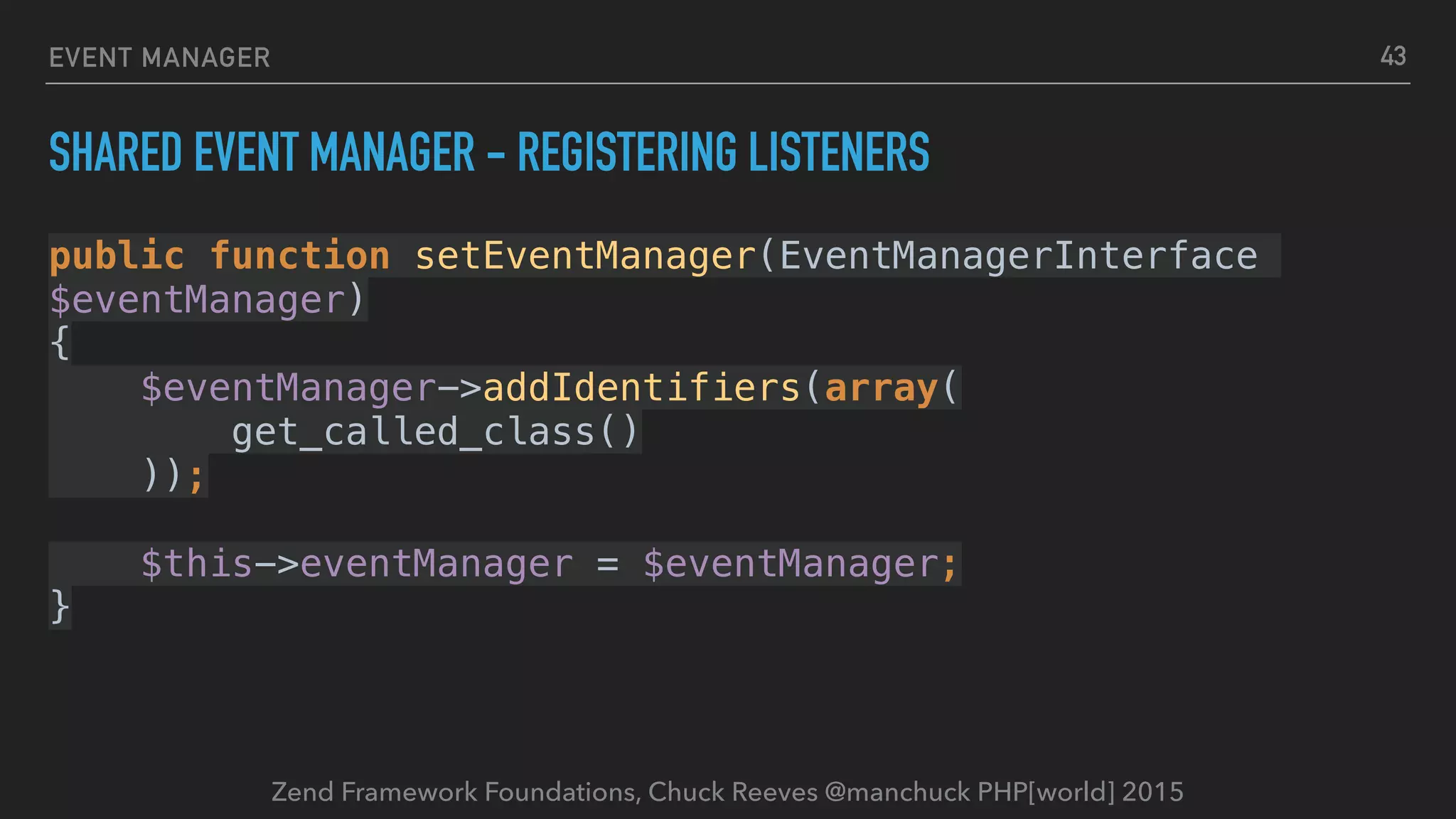1456x819 pixels.
Task: Click the 'function' keyword in the code
Action: tap(299, 255)
